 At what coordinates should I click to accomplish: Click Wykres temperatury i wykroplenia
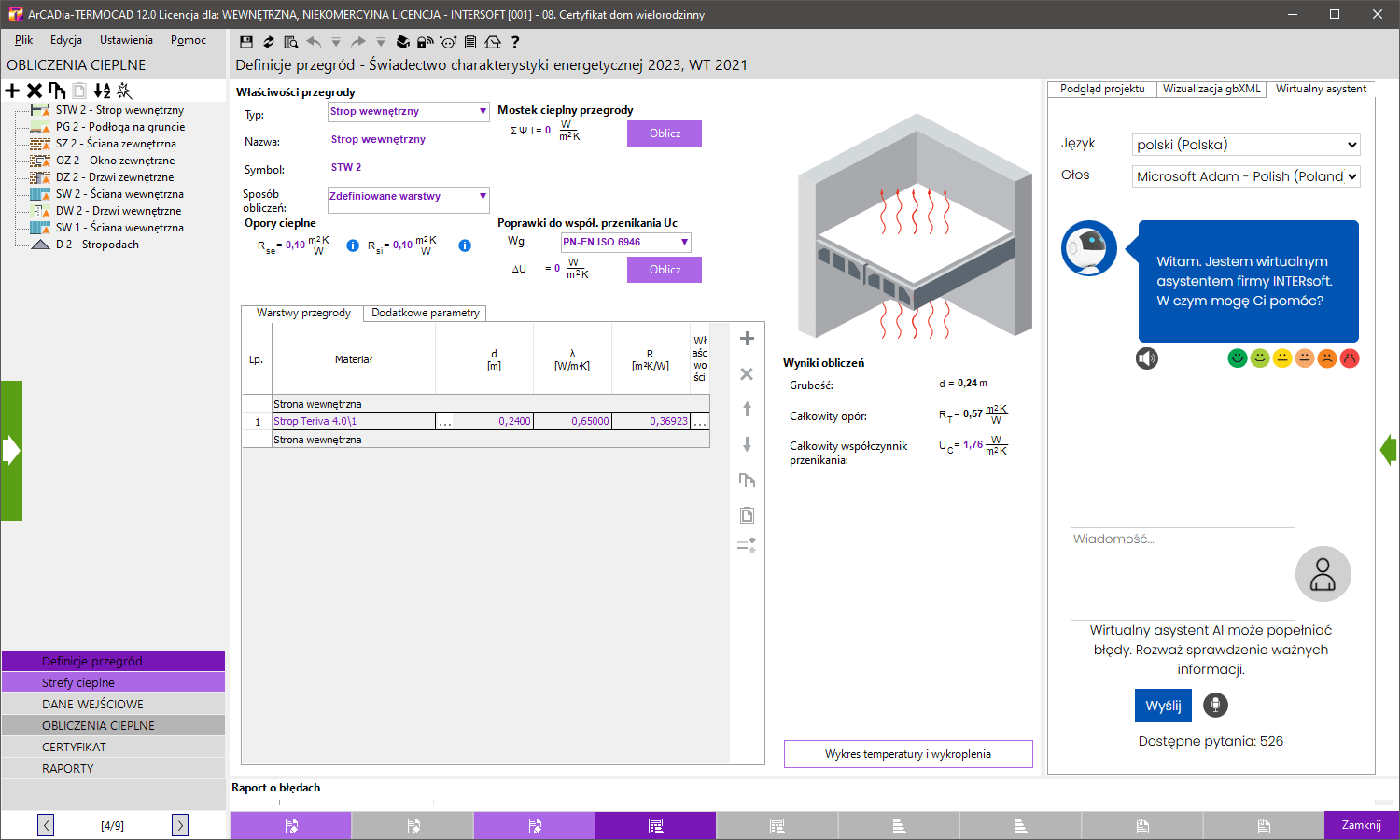pos(907,753)
